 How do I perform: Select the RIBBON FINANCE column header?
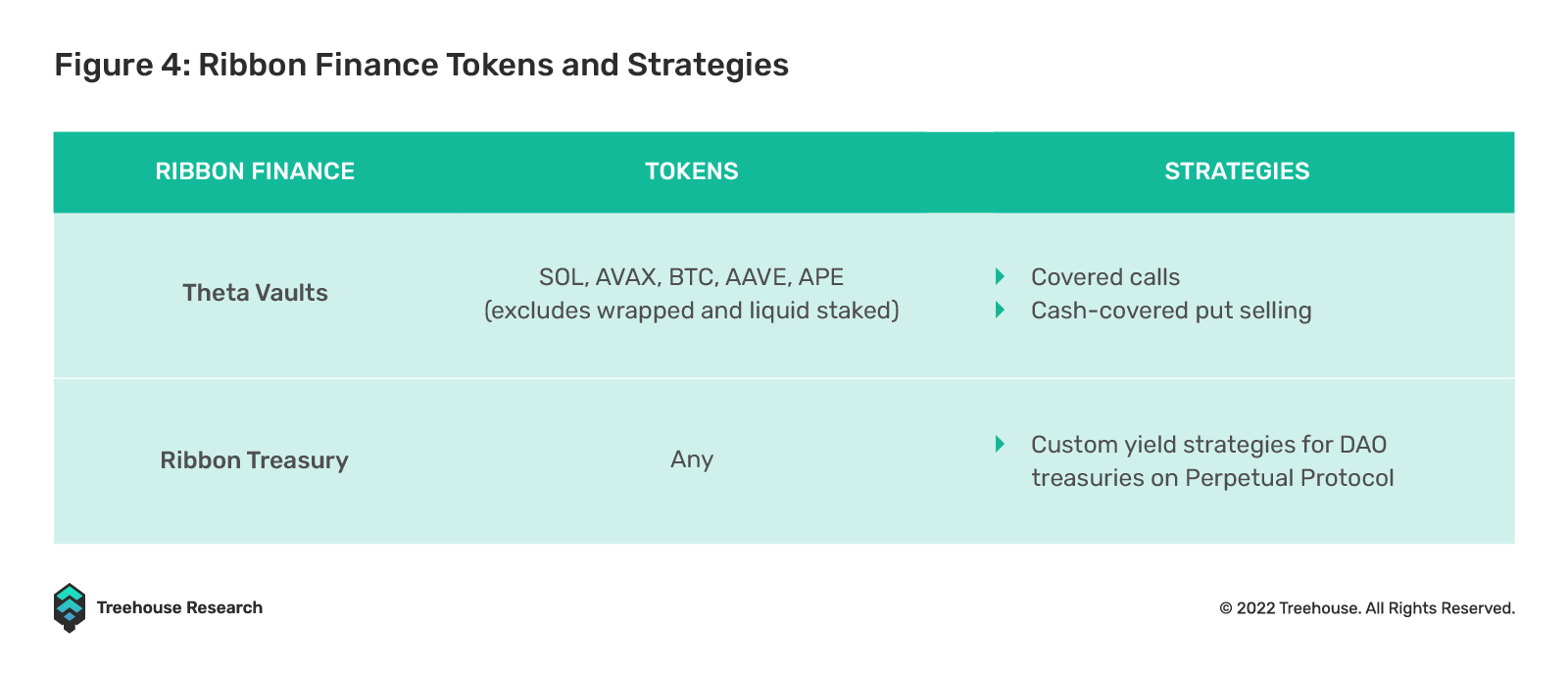[x=255, y=171]
